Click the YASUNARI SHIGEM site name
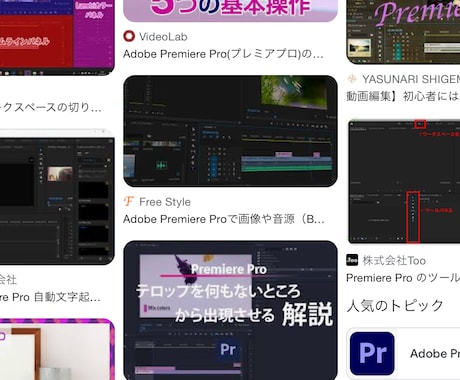Image resolution: width=460 pixels, height=380 pixels. point(411,79)
